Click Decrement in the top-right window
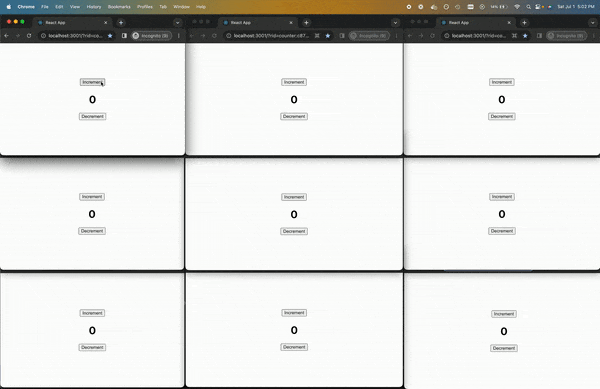 (502, 116)
